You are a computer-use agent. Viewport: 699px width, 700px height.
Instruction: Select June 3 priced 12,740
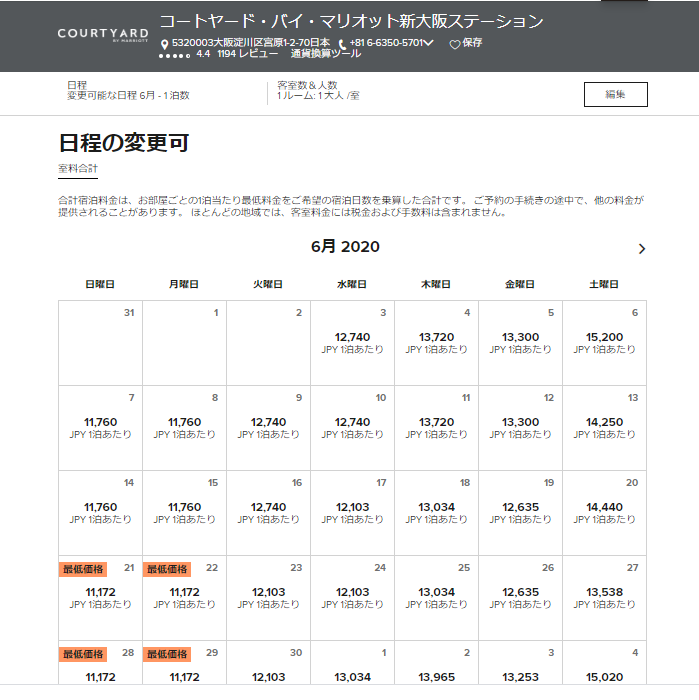pos(352,343)
